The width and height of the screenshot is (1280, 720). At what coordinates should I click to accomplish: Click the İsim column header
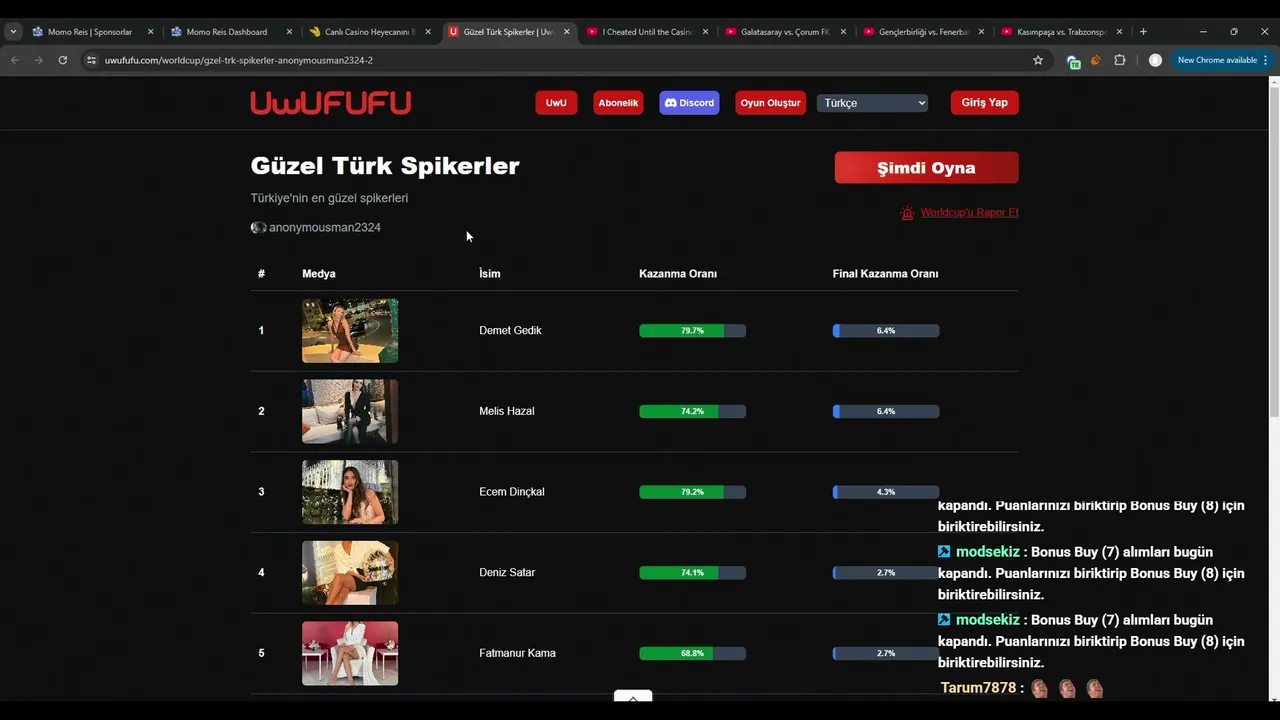click(x=490, y=274)
